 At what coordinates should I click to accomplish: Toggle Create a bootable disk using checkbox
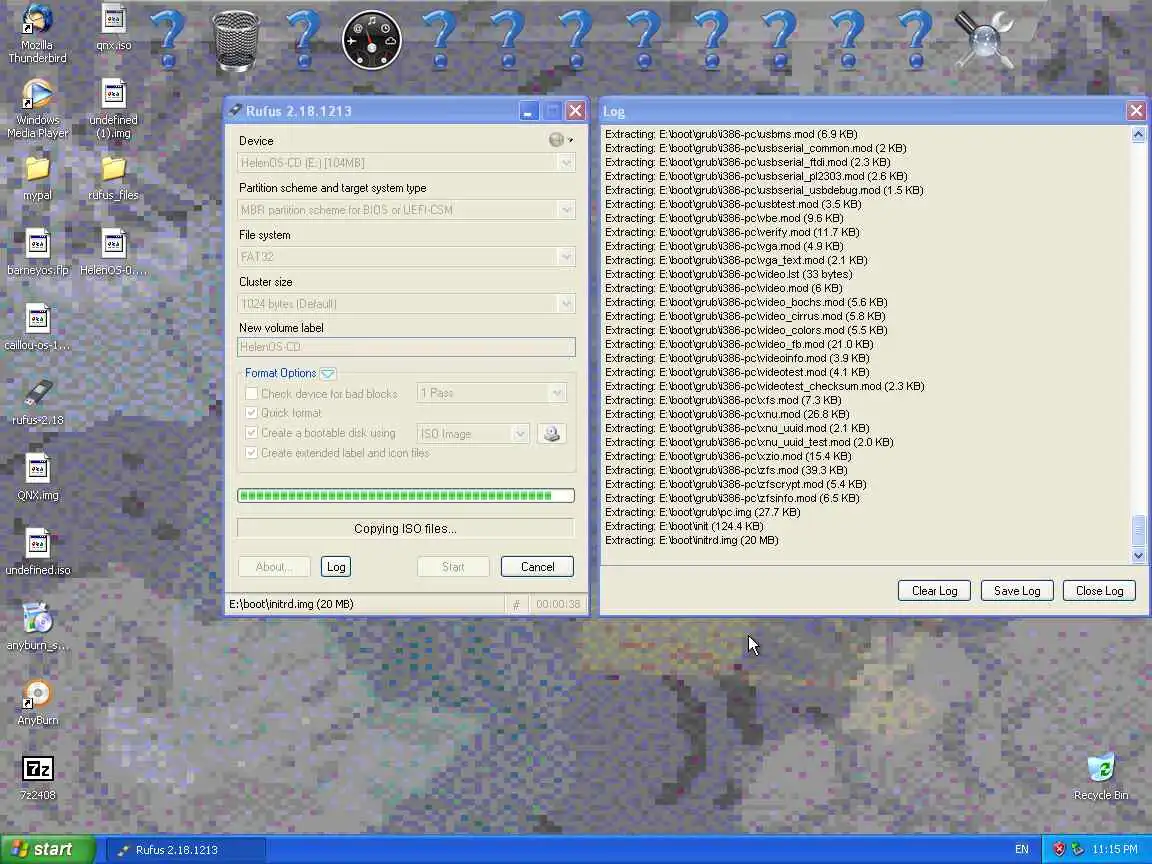coord(251,433)
